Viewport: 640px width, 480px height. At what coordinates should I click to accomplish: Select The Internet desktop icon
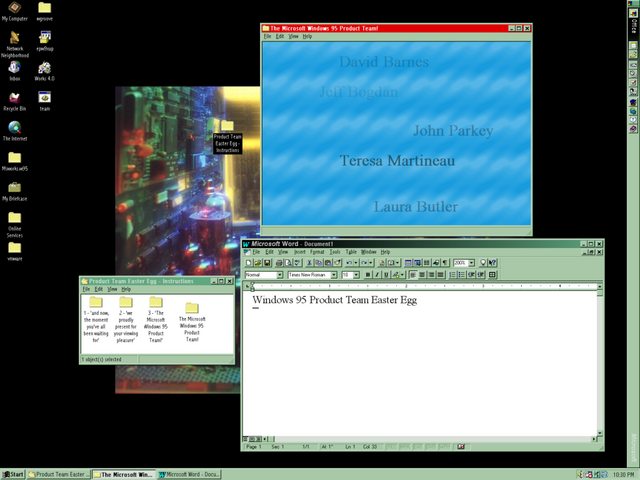15,131
